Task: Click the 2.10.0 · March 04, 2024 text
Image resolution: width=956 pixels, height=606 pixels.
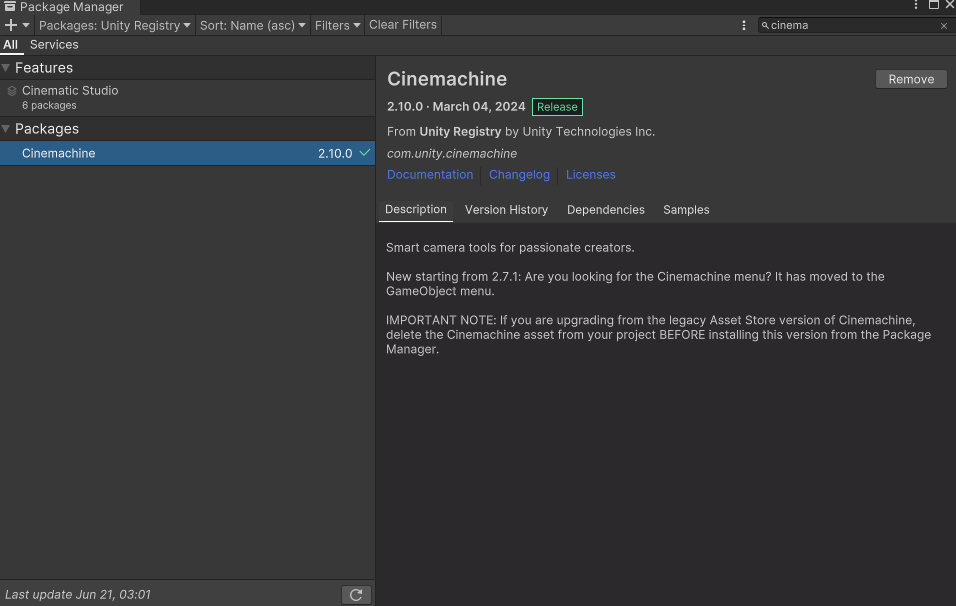Action: point(456,107)
